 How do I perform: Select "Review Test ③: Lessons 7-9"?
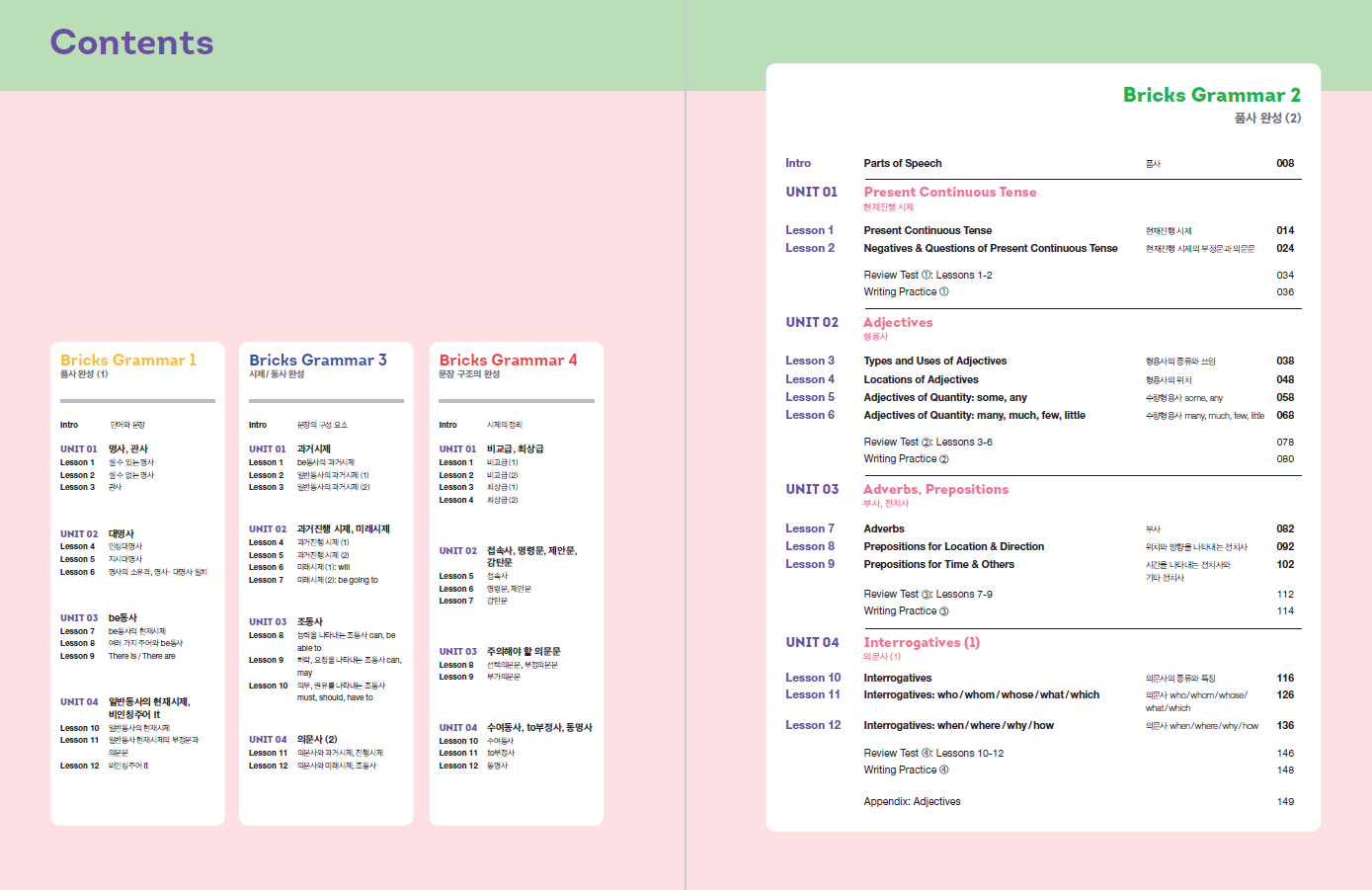coord(928,594)
